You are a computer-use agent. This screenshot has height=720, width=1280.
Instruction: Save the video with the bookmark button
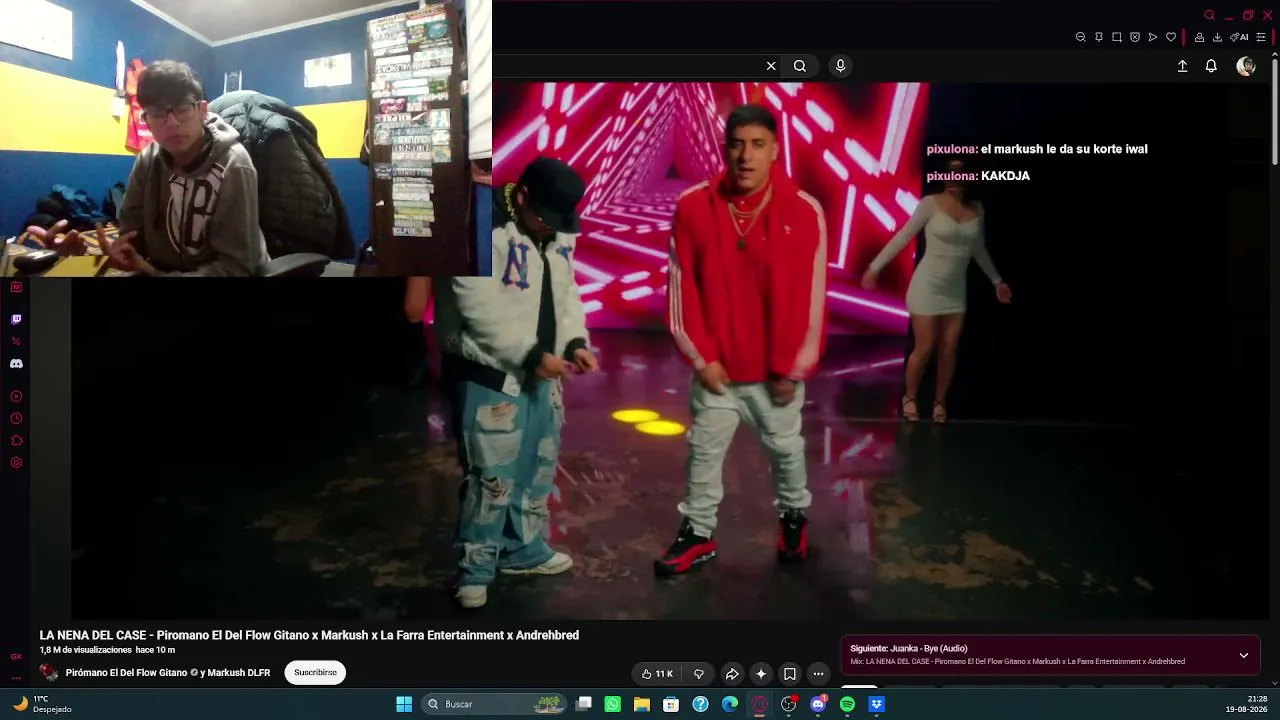[x=790, y=674]
